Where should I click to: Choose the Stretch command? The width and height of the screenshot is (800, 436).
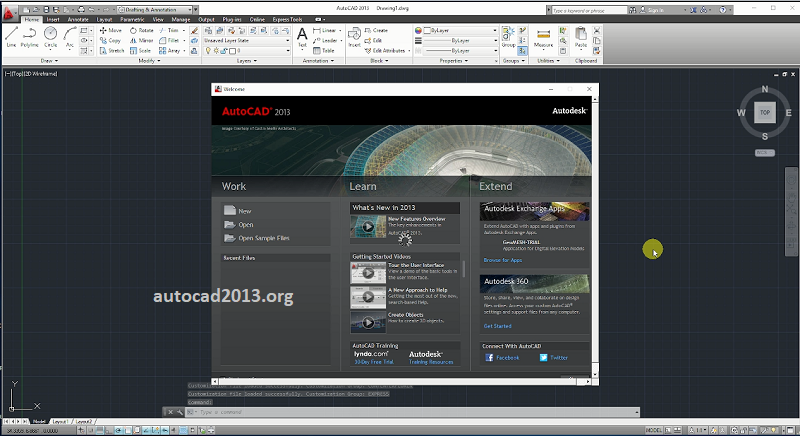point(112,50)
